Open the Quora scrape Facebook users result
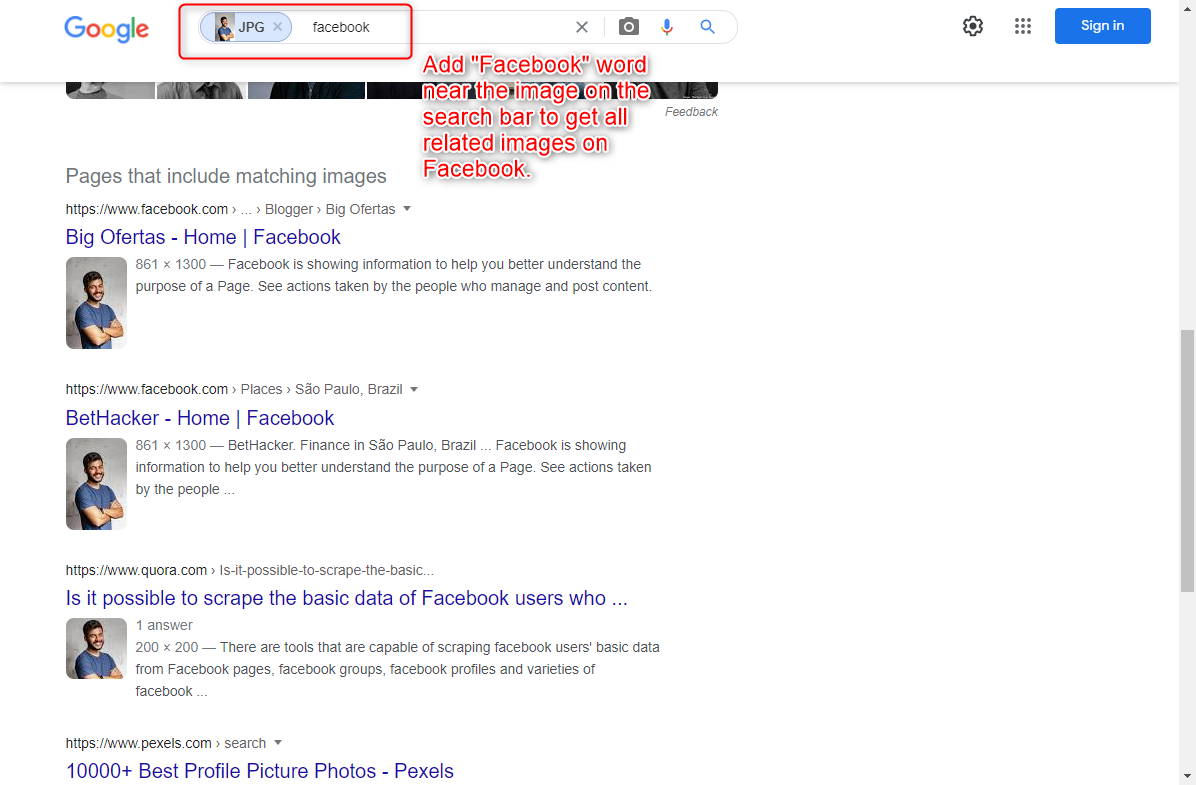The height and width of the screenshot is (785, 1196). coord(346,598)
